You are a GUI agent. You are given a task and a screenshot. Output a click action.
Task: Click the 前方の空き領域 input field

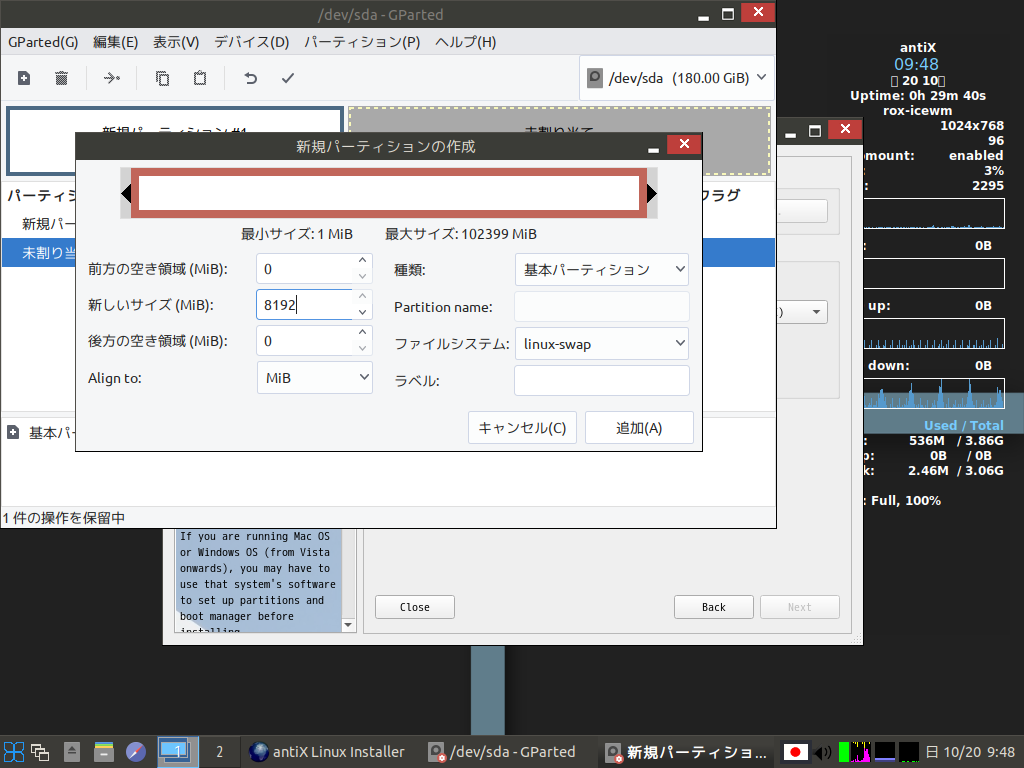click(304, 269)
